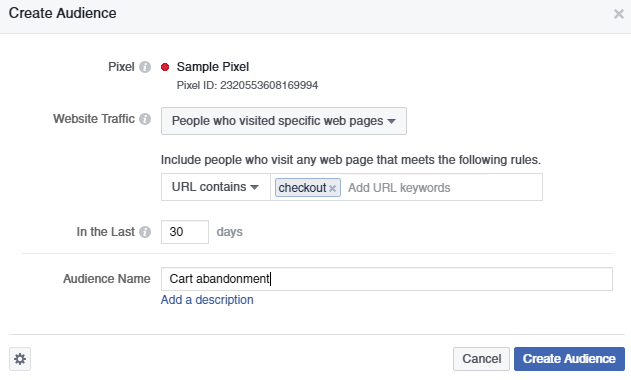Viewport: 631px width, 380px height.
Task: Click the red Sample Pixel status dot
Action: [165, 67]
